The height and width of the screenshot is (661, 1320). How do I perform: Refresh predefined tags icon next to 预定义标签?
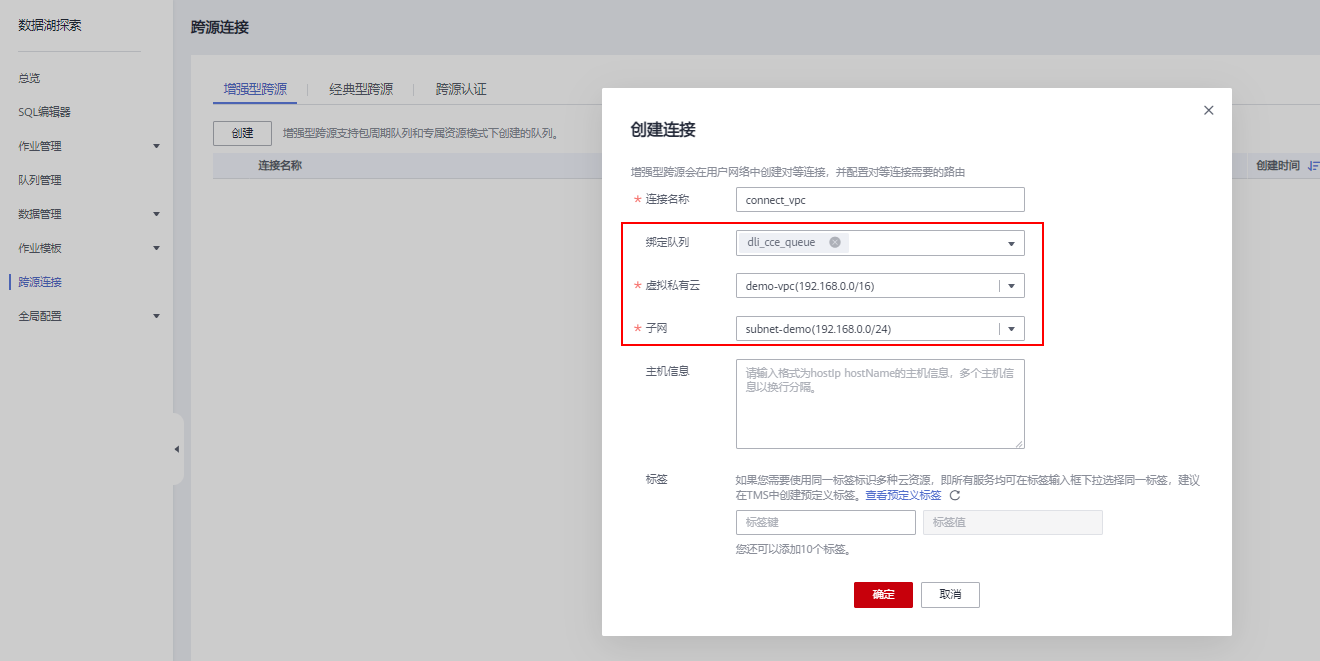(x=954, y=495)
